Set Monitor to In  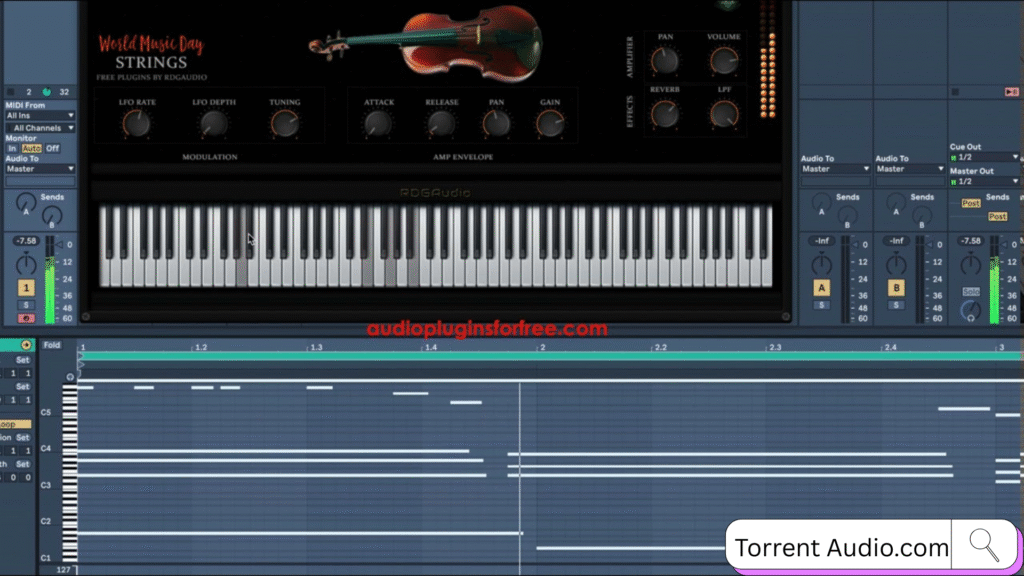click(13, 148)
